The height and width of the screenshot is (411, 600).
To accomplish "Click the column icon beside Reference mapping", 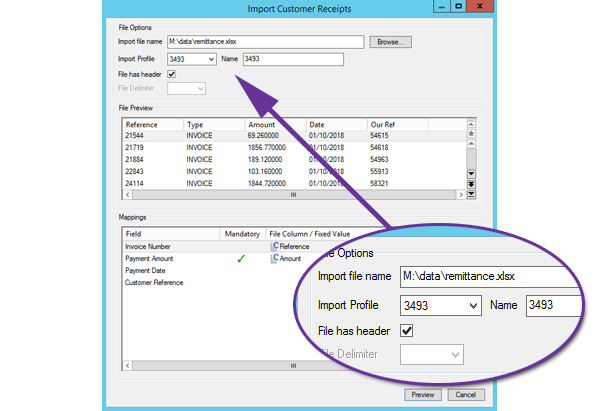I will point(274,246).
